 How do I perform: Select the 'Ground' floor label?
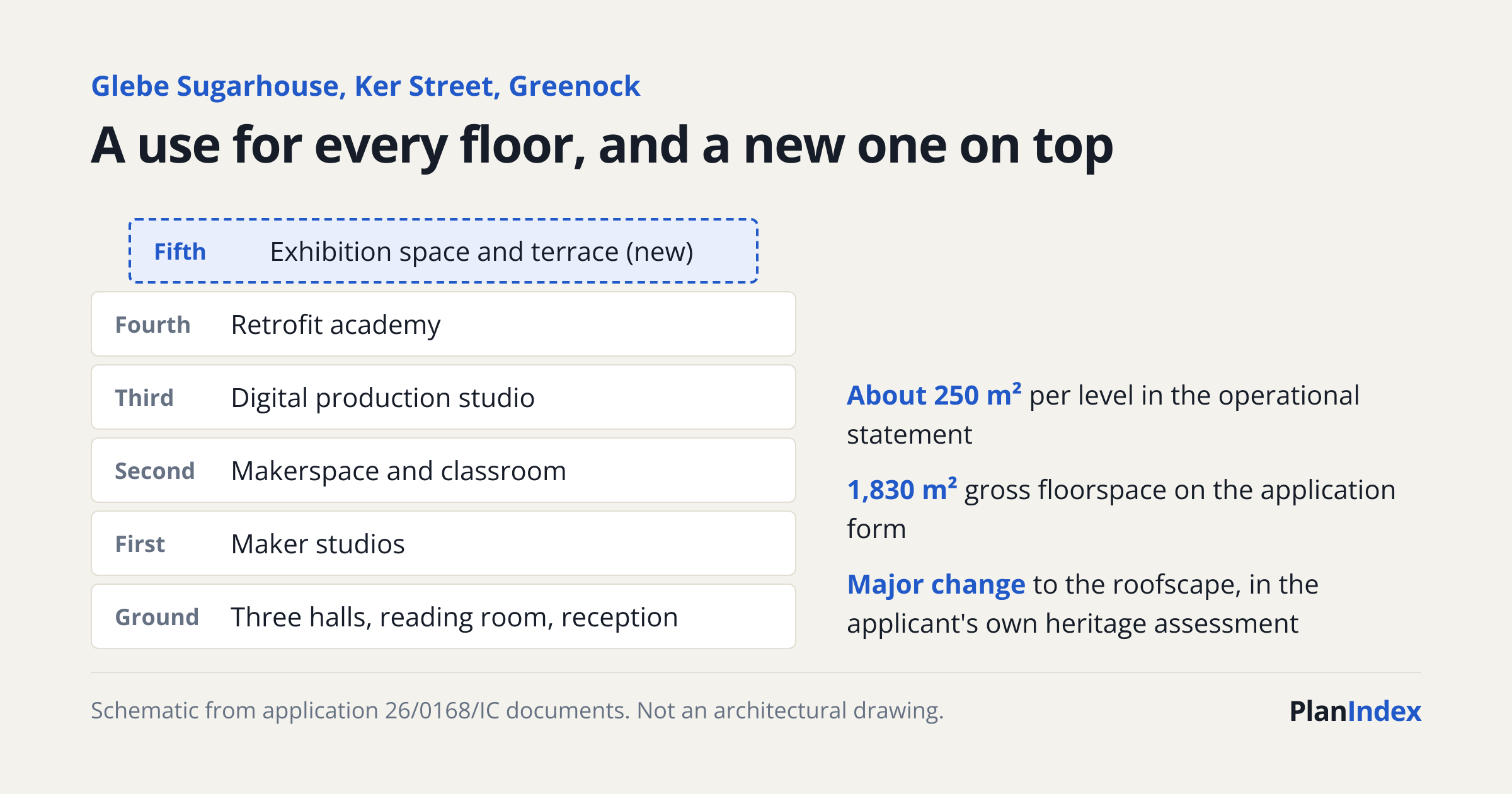point(157,617)
